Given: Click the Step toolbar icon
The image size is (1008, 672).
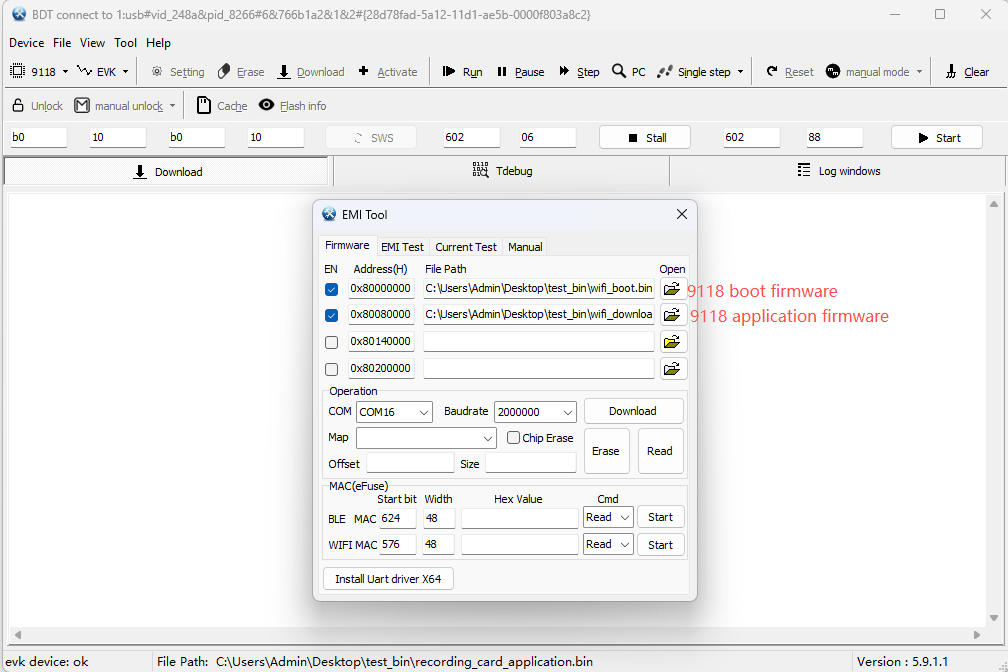Looking at the screenshot, I should click(564, 71).
